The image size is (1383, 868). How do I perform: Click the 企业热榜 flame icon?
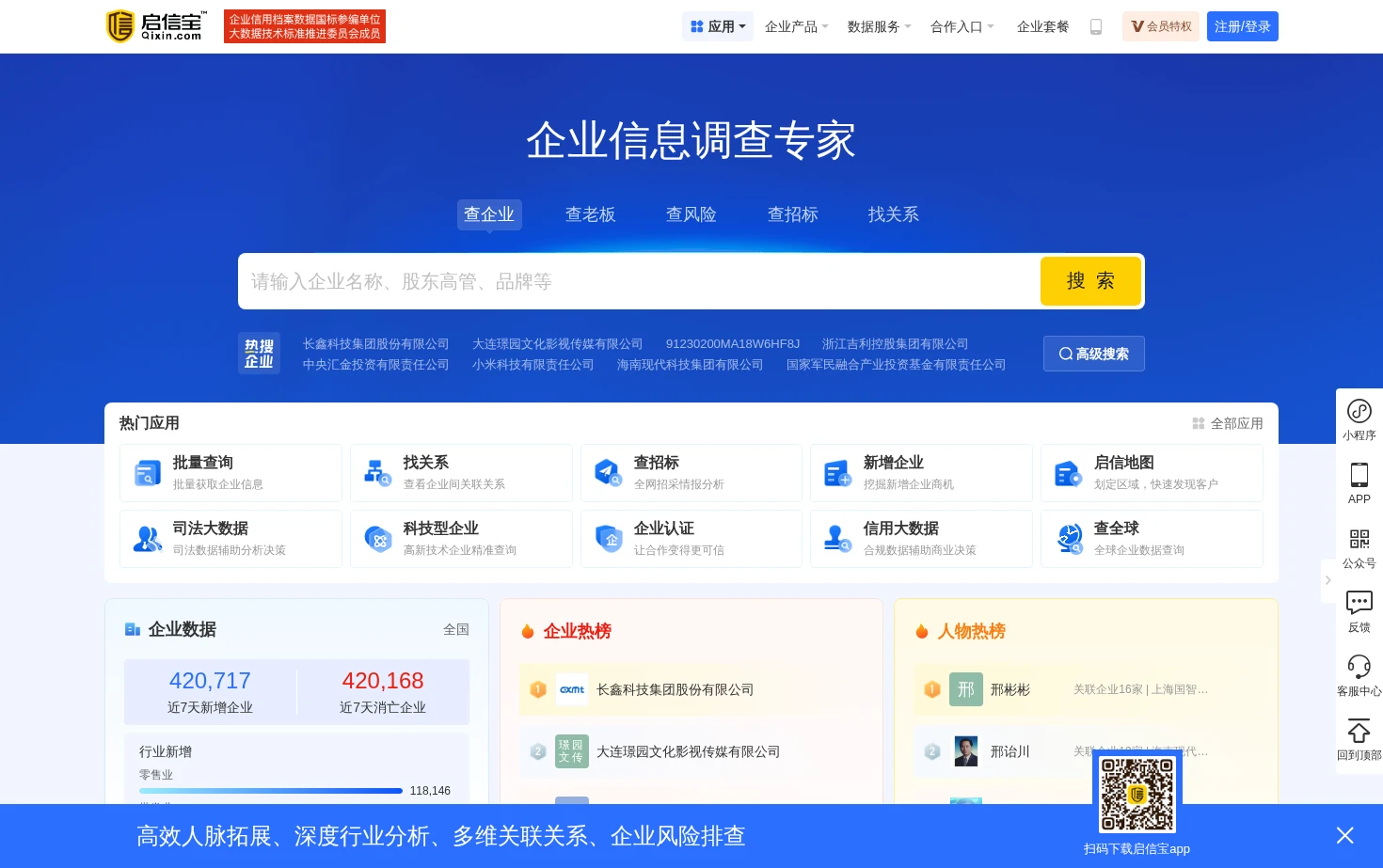528,631
